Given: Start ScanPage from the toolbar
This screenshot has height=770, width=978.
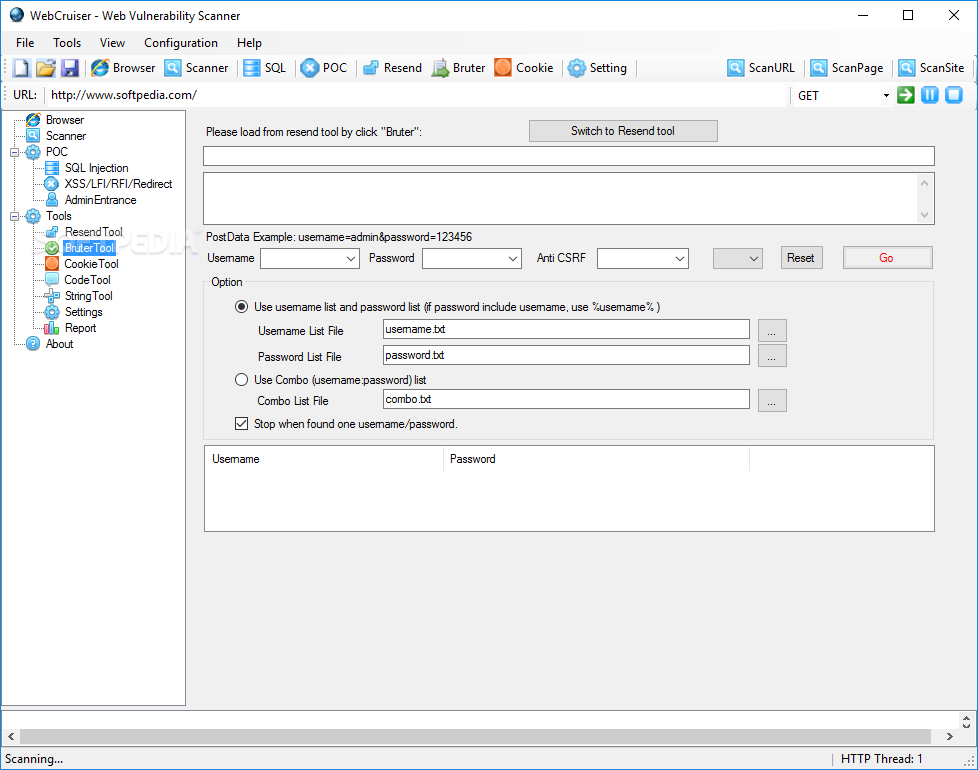Looking at the screenshot, I should pyautogui.click(x=846, y=68).
